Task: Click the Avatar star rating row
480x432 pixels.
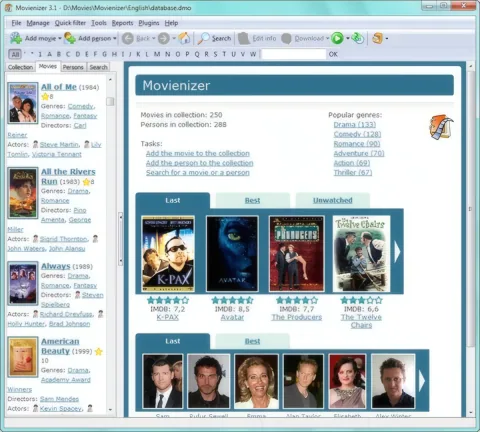Action: coord(232,300)
